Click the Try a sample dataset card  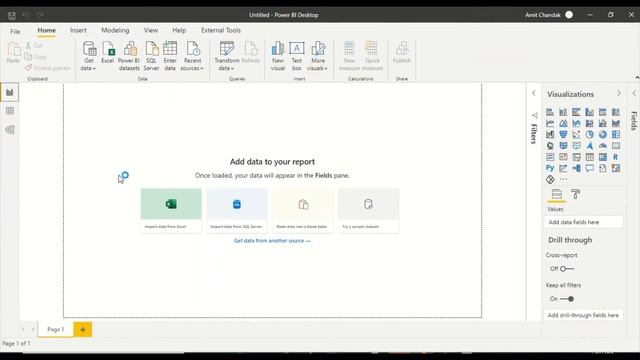[369, 211]
